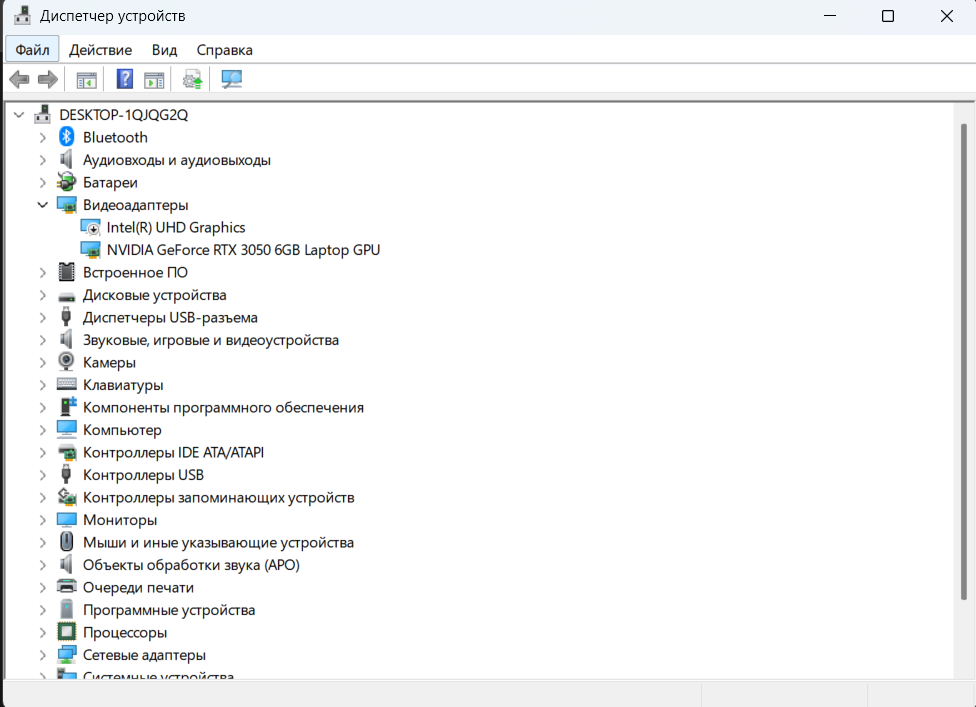This screenshot has width=976, height=707.
Task: Click the Встроенное ПО chip icon
Action: pos(67,272)
